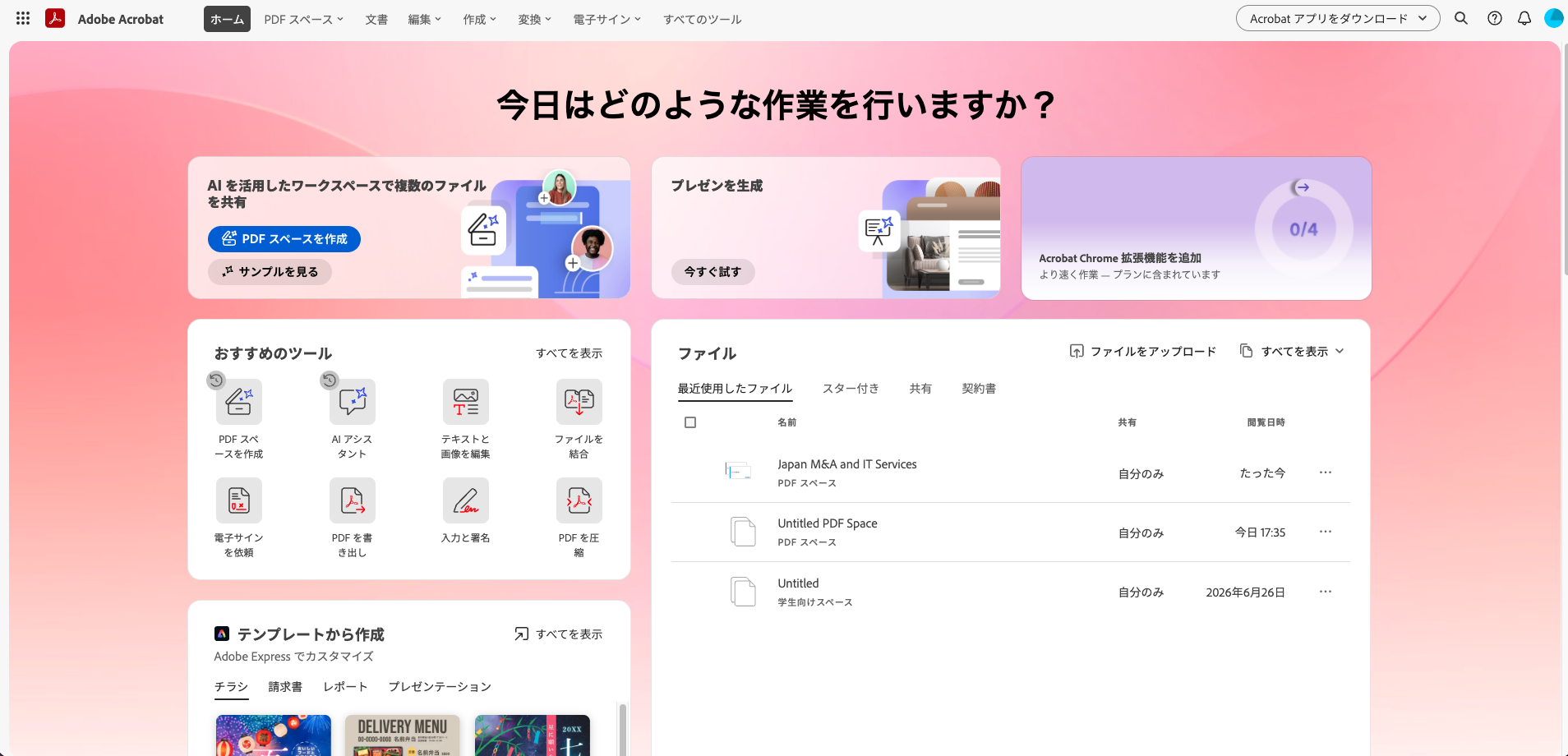The image size is (1568, 756).
Task: Select the テキストと画像を編集 tool icon
Action: point(466,402)
